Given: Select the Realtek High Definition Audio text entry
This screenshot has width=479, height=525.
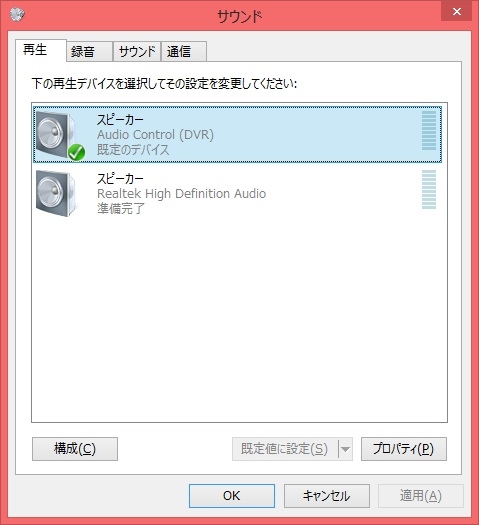Looking at the screenshot, I should [181, 194].
